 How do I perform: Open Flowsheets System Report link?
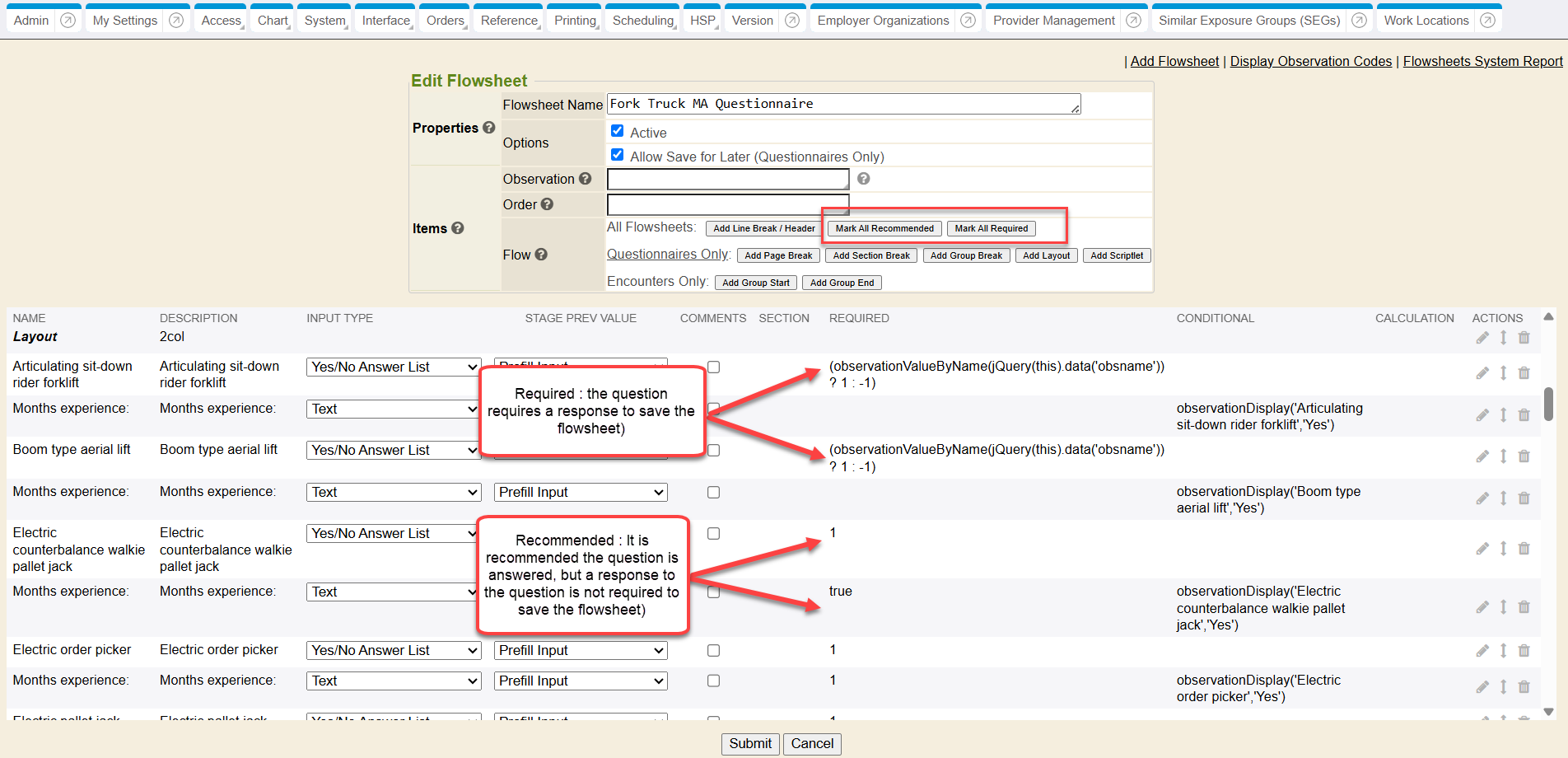(x=1482, y=61)
